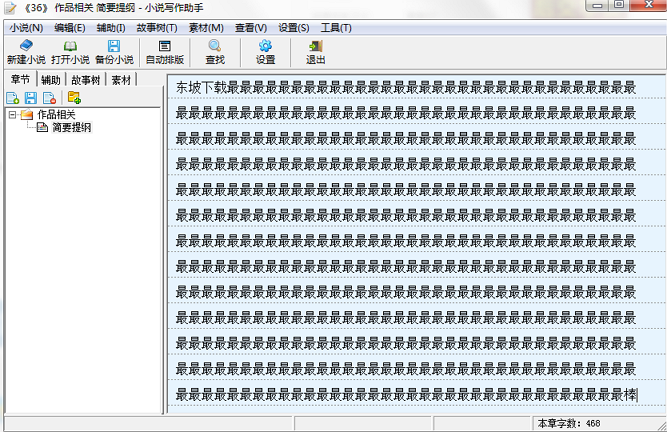Open the 设置(S) menu
Image resolution: width=667 pixels, height=432 pixels.
point(294,28)
